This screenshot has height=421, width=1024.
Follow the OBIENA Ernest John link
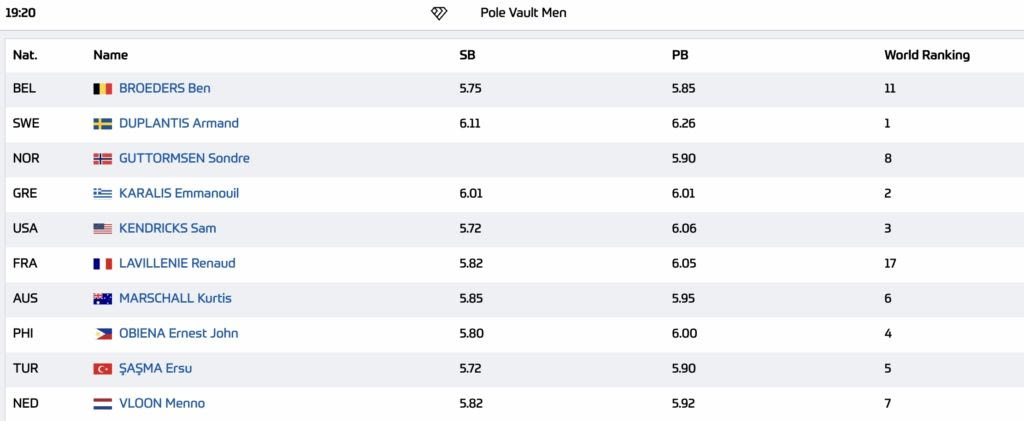[x=178, y=333]
